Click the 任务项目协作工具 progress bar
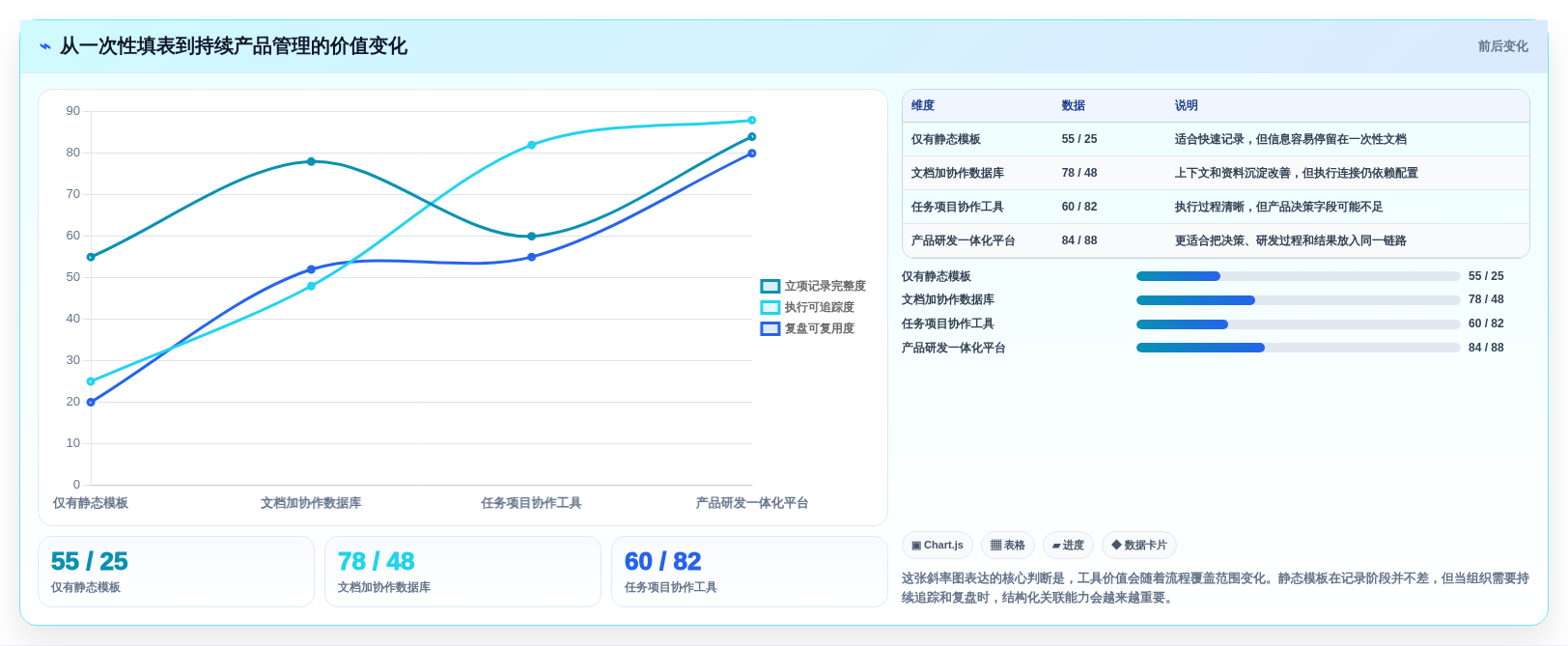Screen dimensions: 1568x646 1298,324
